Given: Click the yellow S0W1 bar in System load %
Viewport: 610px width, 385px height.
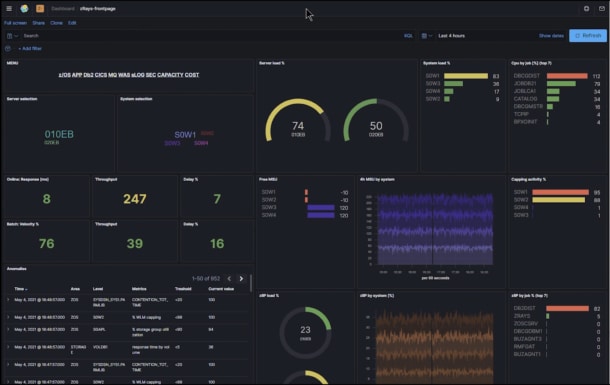Looking at the screenshot, I should [466, 76].
